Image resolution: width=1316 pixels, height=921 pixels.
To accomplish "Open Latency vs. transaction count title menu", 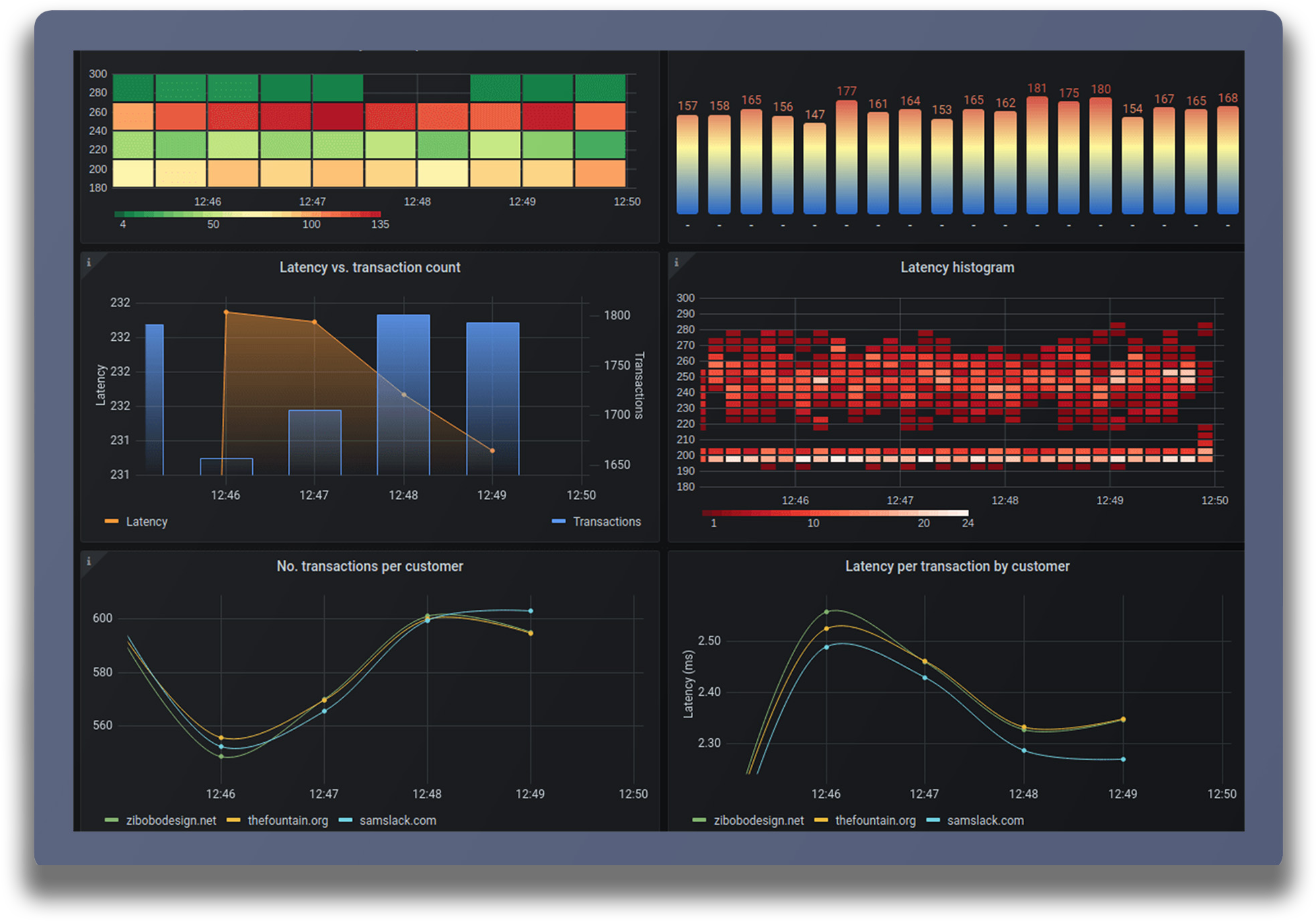I will click(x=370, y=268).
